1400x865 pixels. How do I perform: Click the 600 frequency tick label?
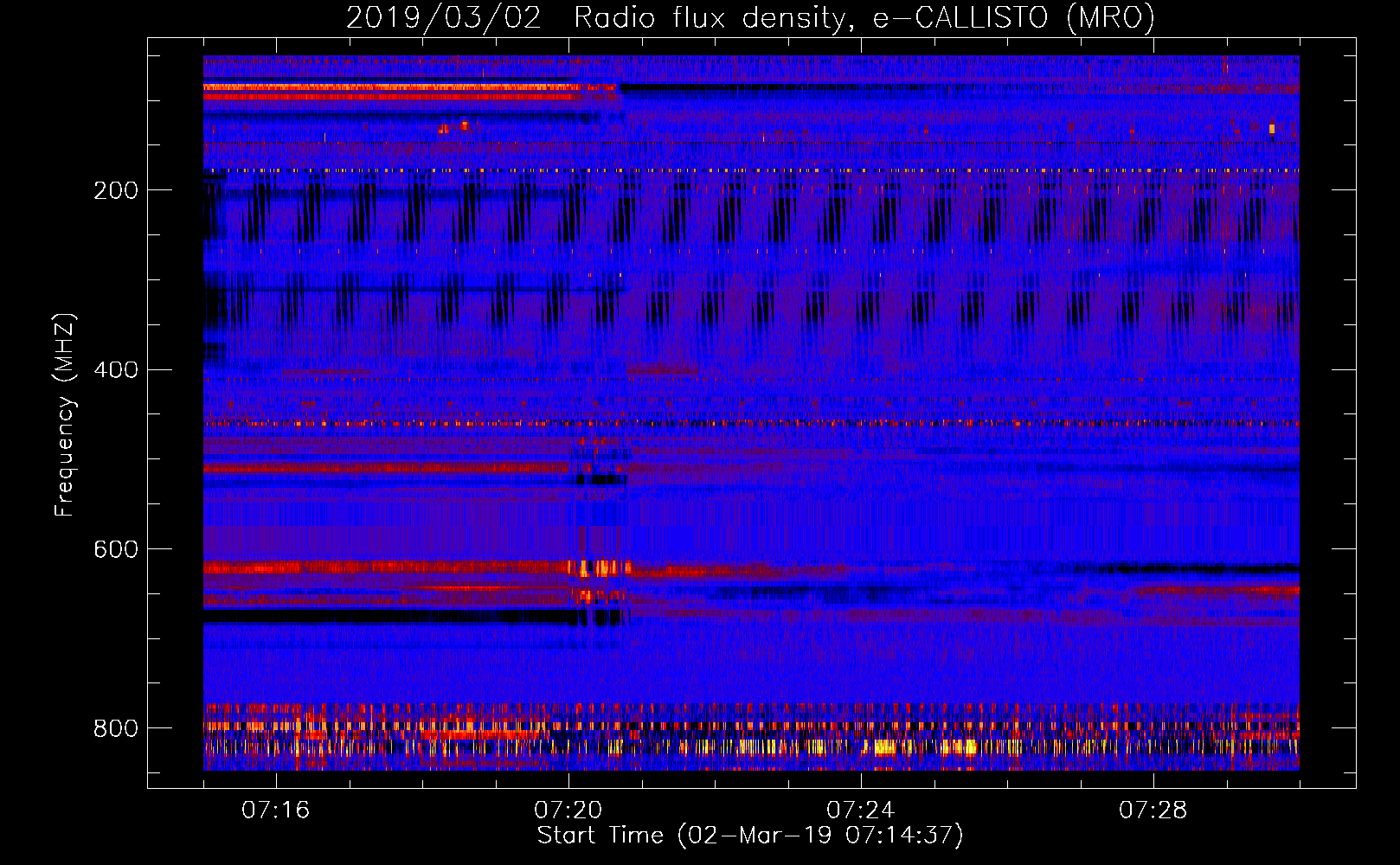point(116,549)
